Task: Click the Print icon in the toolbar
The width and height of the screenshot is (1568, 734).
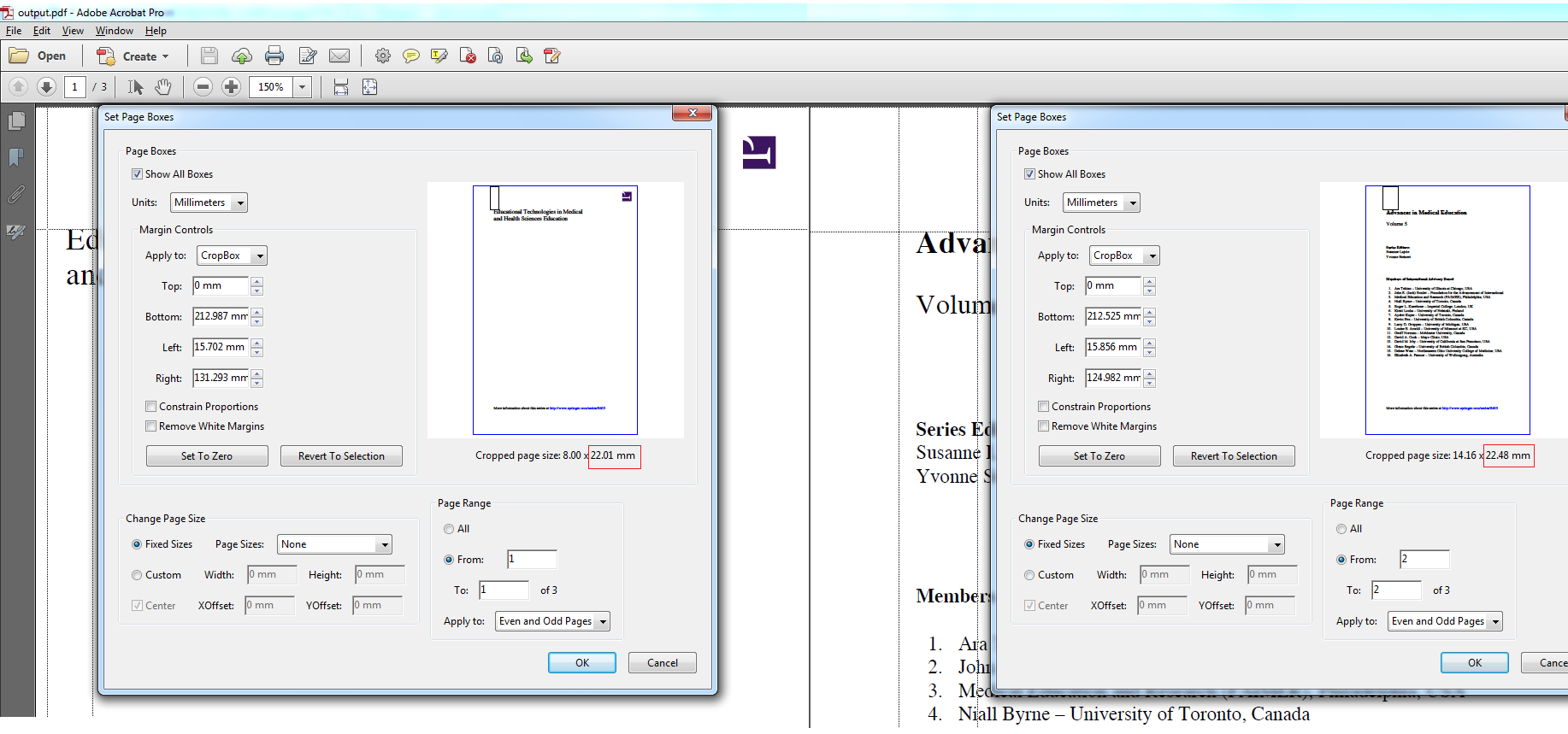Action: pyautogui.click(x=274, y=56)
